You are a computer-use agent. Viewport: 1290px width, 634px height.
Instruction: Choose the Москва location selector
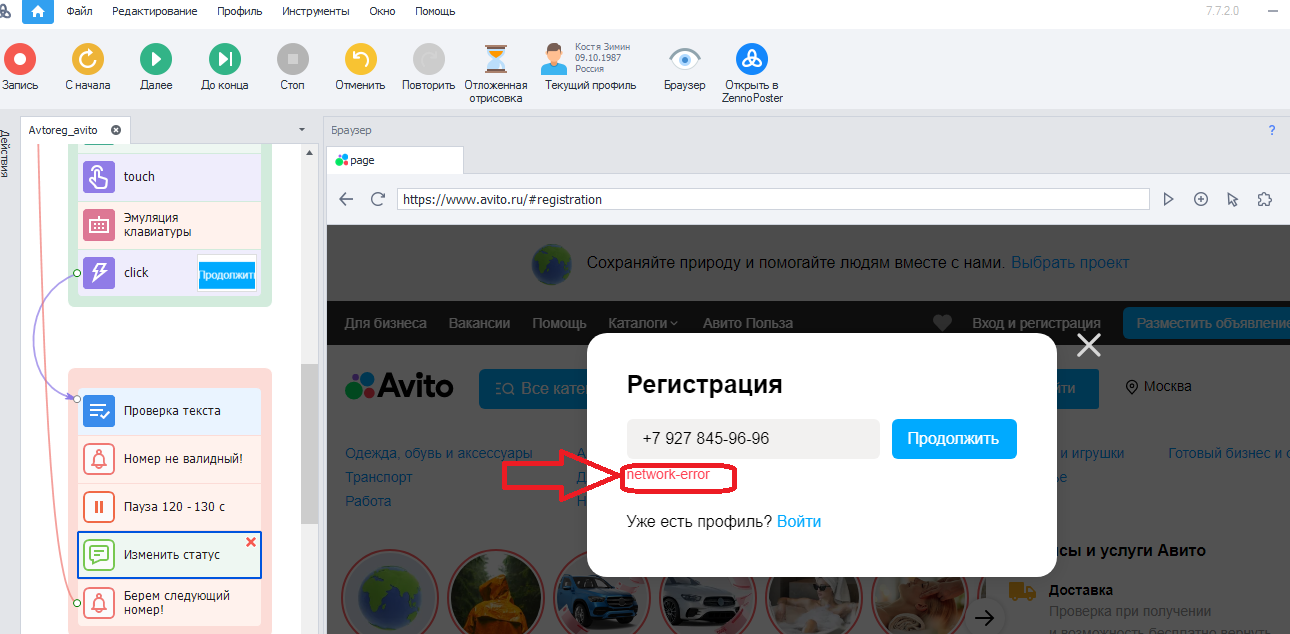point(1159,386)
